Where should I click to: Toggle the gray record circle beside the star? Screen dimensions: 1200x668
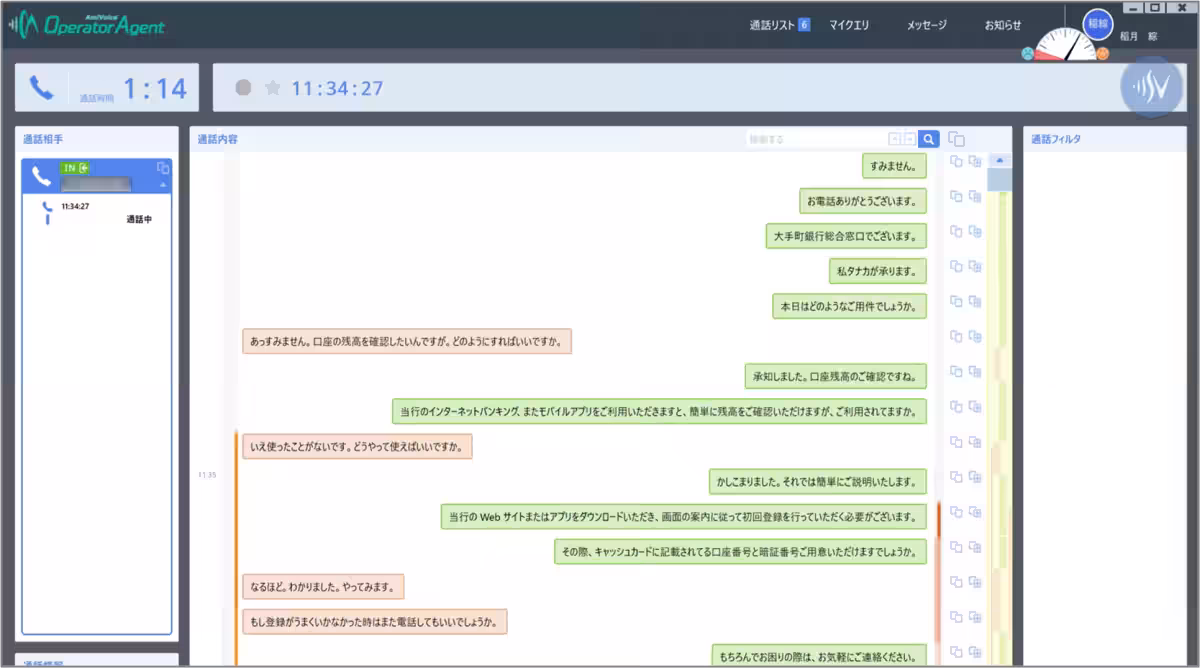coord(243,88)
